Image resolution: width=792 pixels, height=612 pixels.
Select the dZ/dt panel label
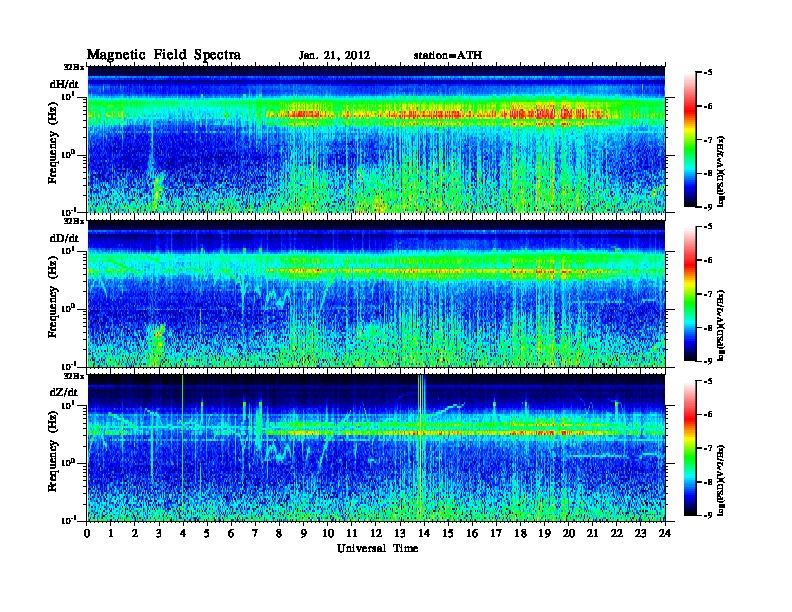tap(64, 392)
